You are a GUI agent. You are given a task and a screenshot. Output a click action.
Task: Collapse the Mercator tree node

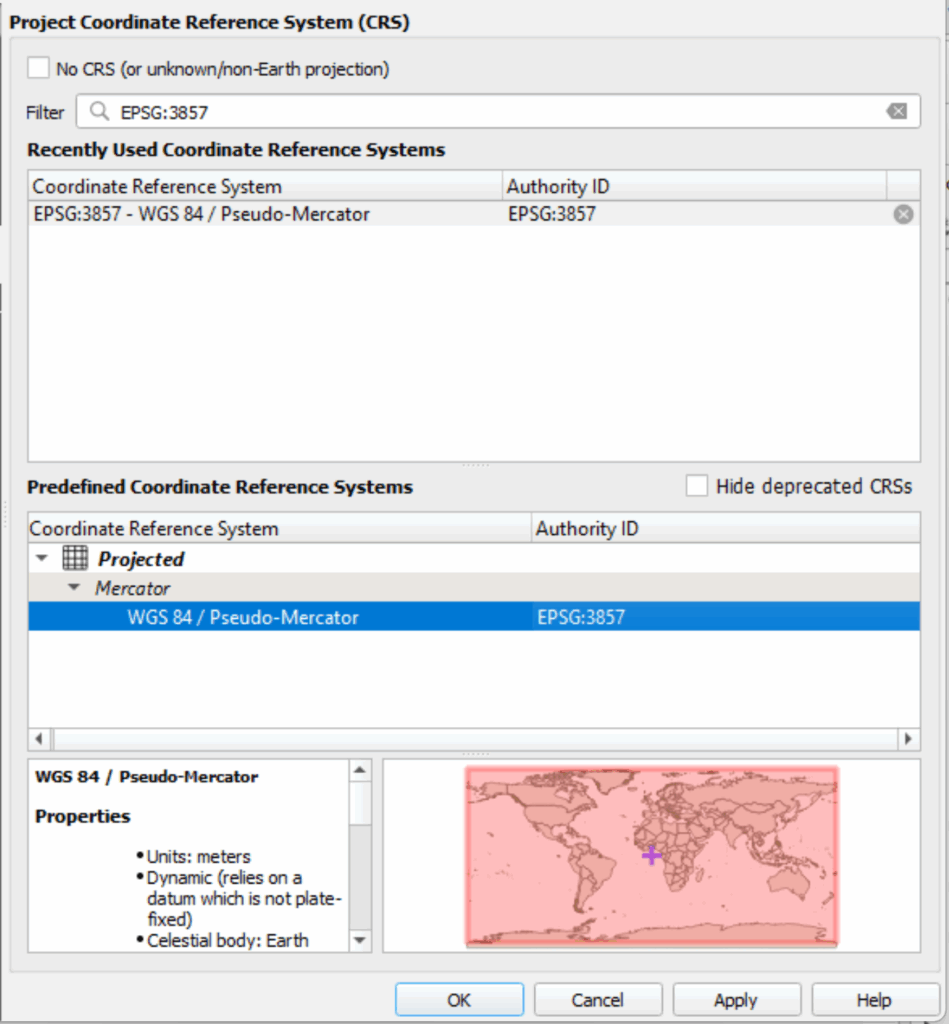tap(73, 588)
